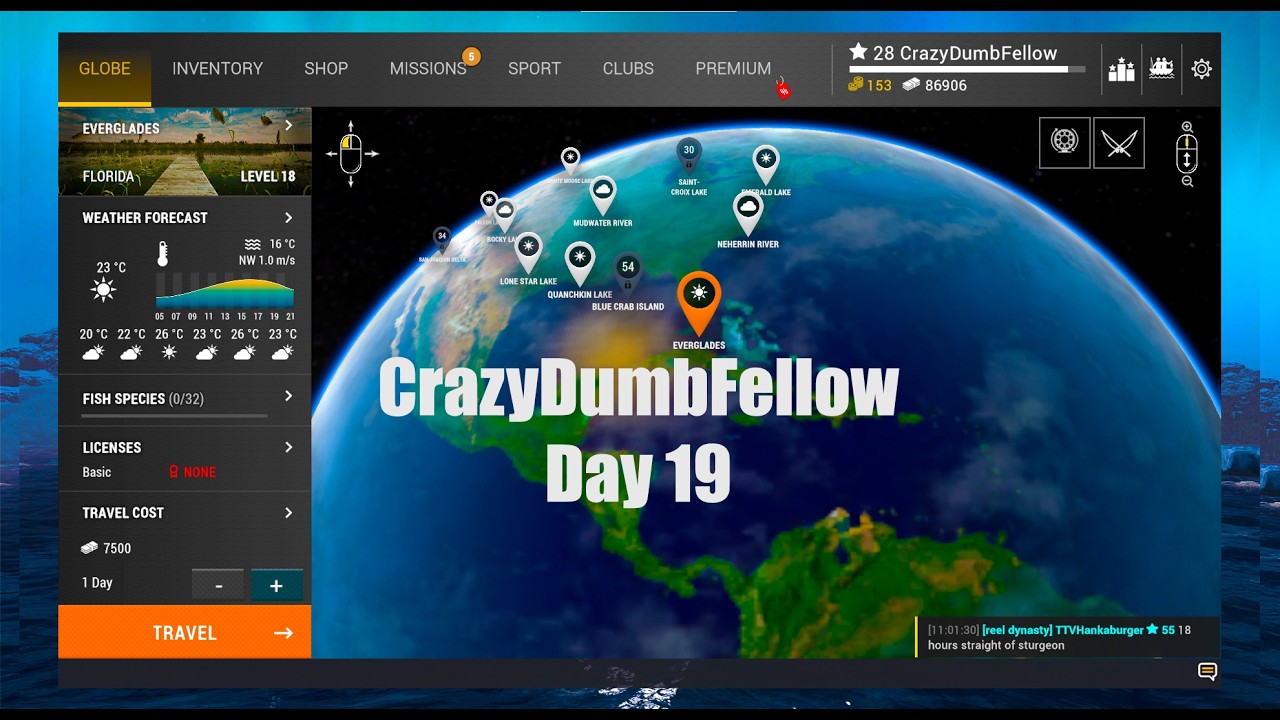Click the fish species progress bar
The height and width of the screenshot is (720, 1280).
(175, 415)
